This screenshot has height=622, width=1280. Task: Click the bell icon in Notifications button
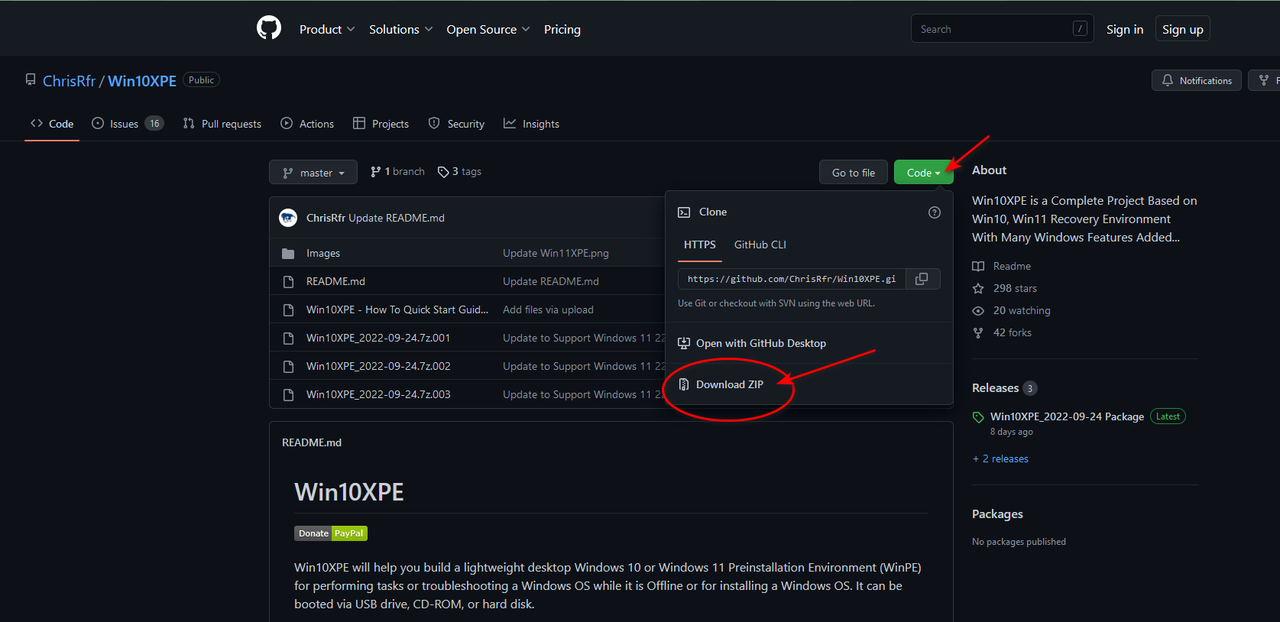[1168, 80]
